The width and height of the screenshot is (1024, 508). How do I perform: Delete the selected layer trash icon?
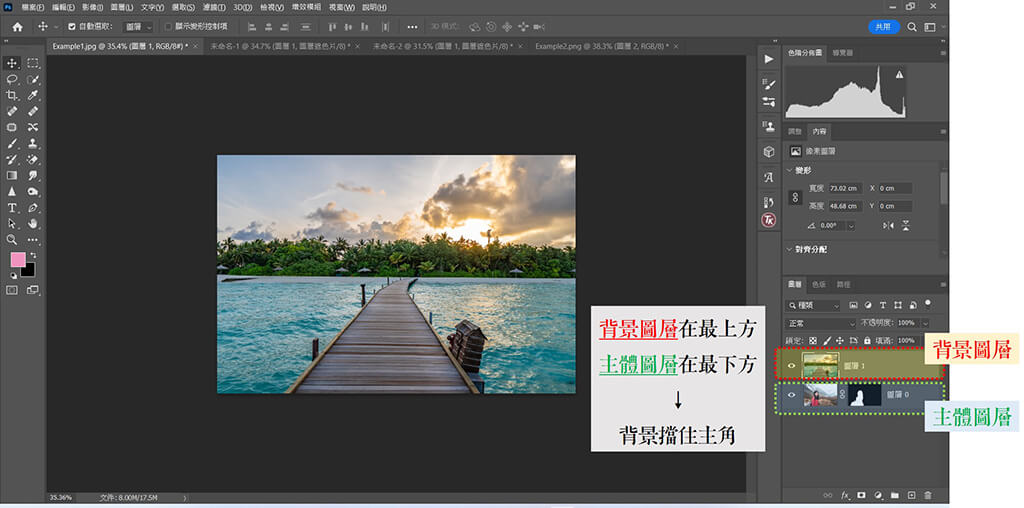point(928,496)
